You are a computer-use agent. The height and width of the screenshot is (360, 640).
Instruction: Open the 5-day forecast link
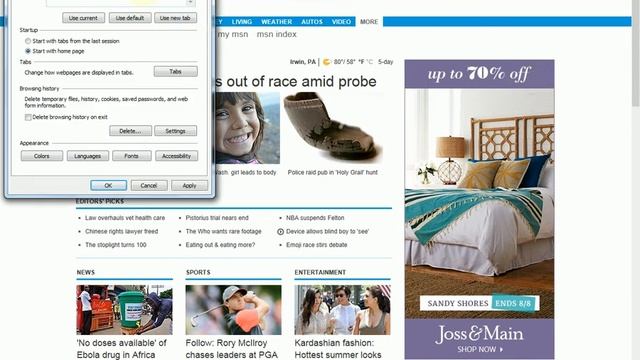(385, 62)
